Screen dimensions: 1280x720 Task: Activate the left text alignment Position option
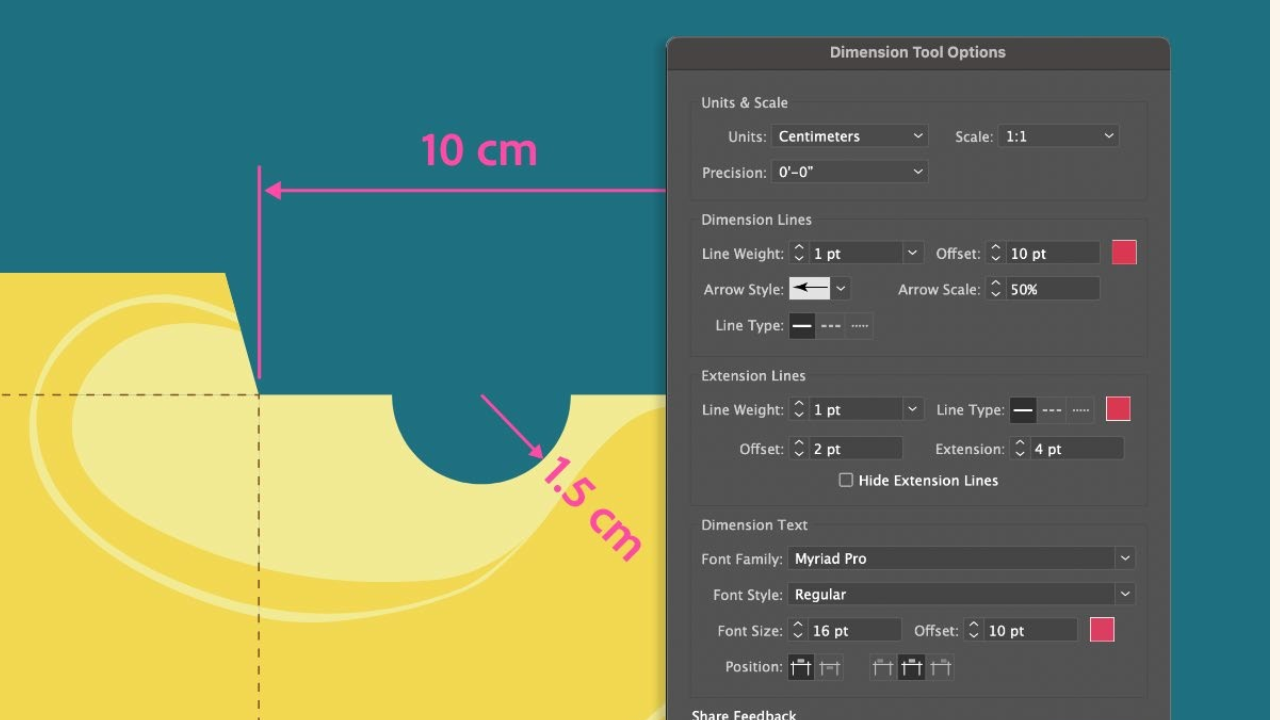pos(882,666)
